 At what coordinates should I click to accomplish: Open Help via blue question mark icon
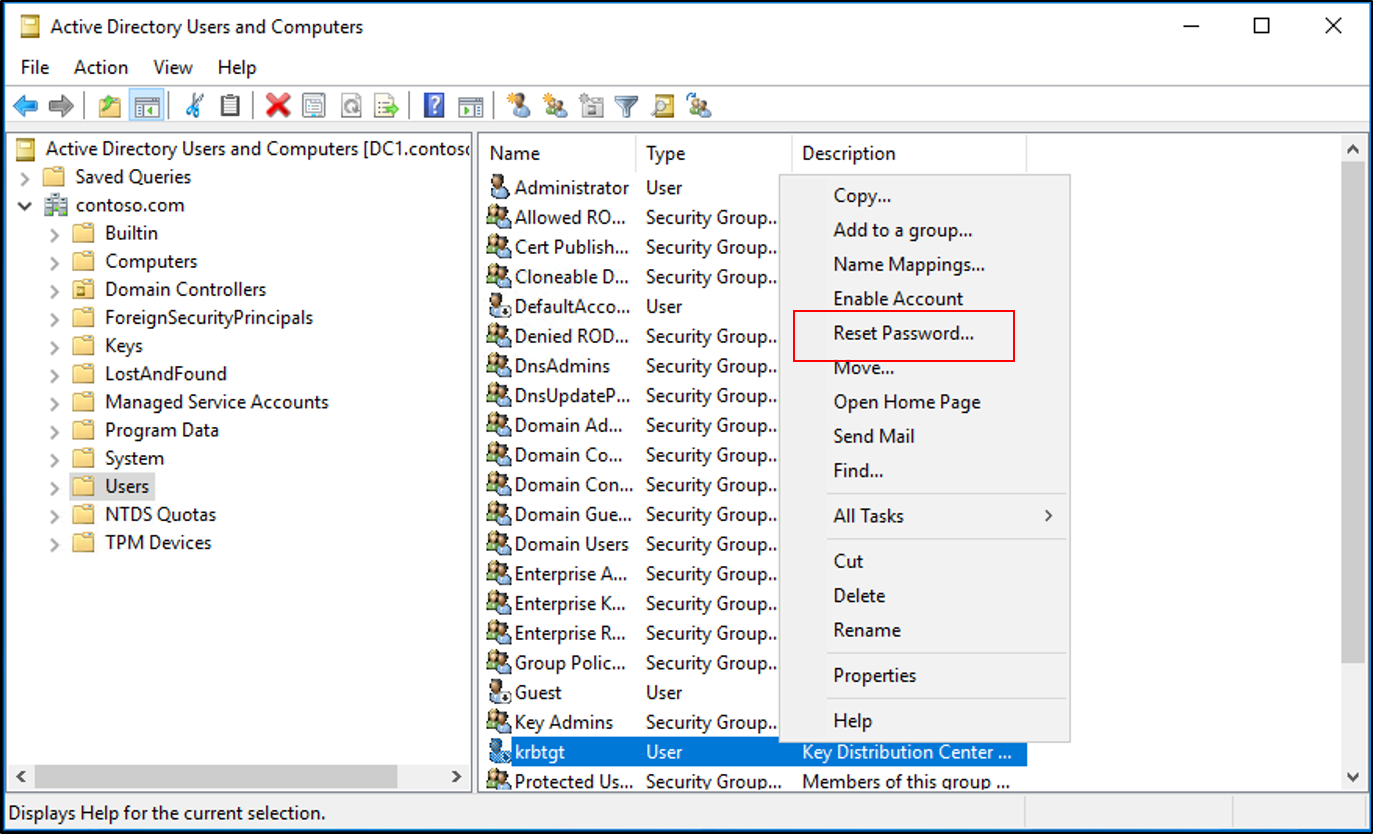(x=434, y=106)
